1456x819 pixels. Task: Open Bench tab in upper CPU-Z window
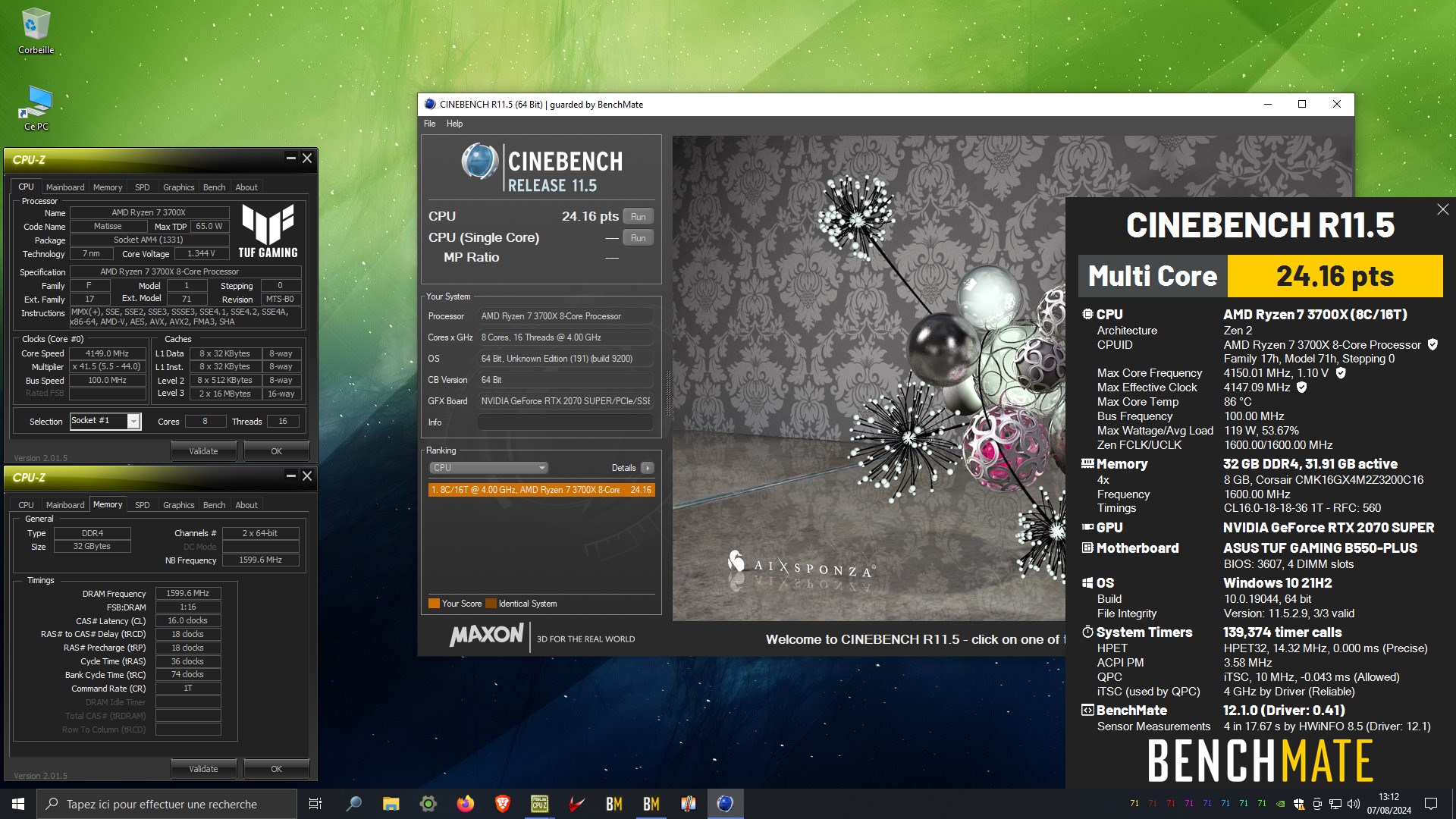214,187
